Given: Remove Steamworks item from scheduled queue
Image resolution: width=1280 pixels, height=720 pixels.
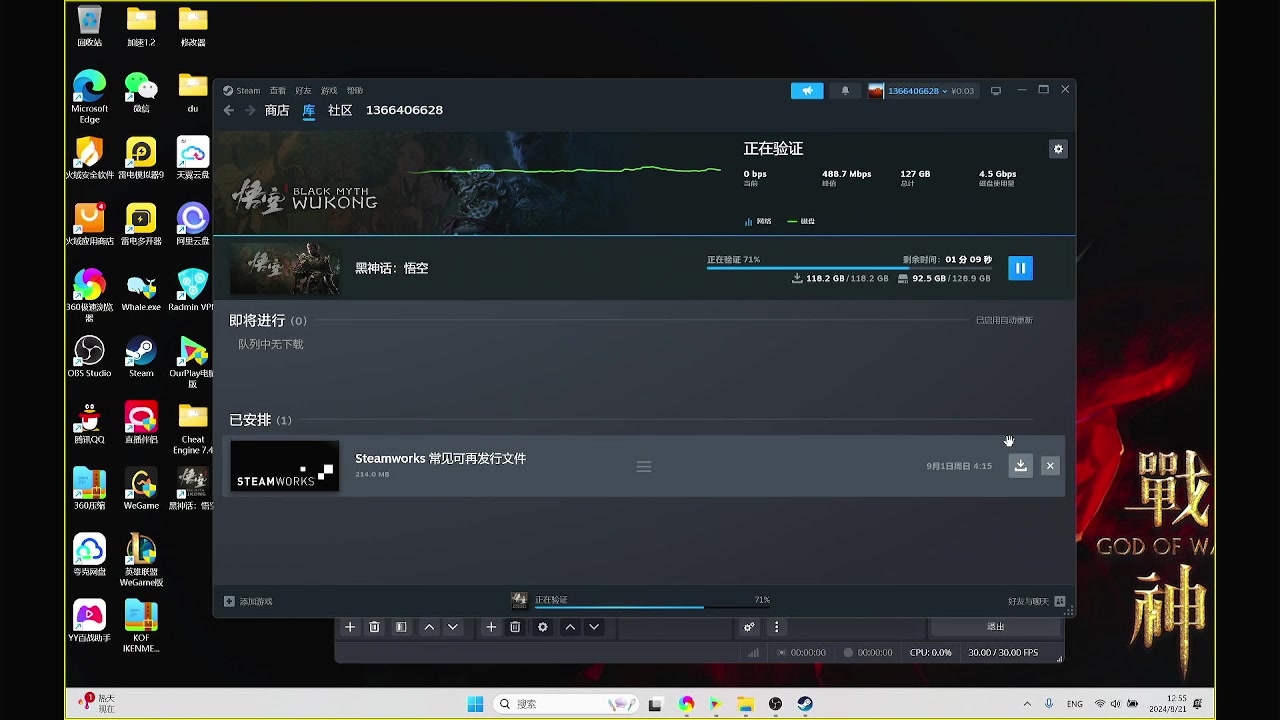Looking at the screenshot, I should tap(1050, 466).
